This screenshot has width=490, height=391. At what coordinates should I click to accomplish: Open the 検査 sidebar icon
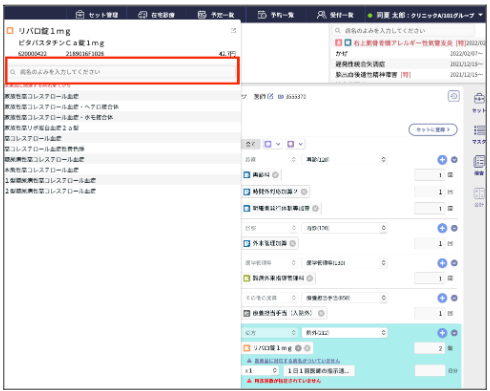pyautogui.click(x=479, y=166)
